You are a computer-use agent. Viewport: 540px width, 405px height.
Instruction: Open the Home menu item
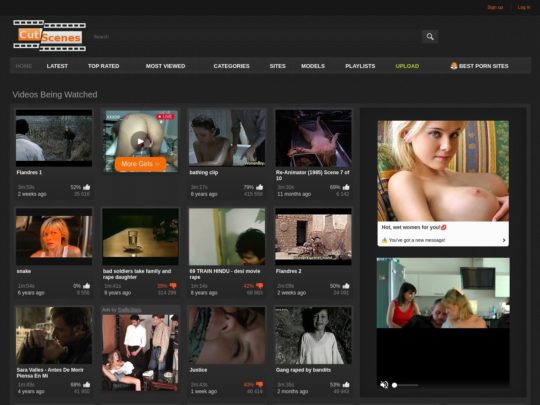(24, 66)
